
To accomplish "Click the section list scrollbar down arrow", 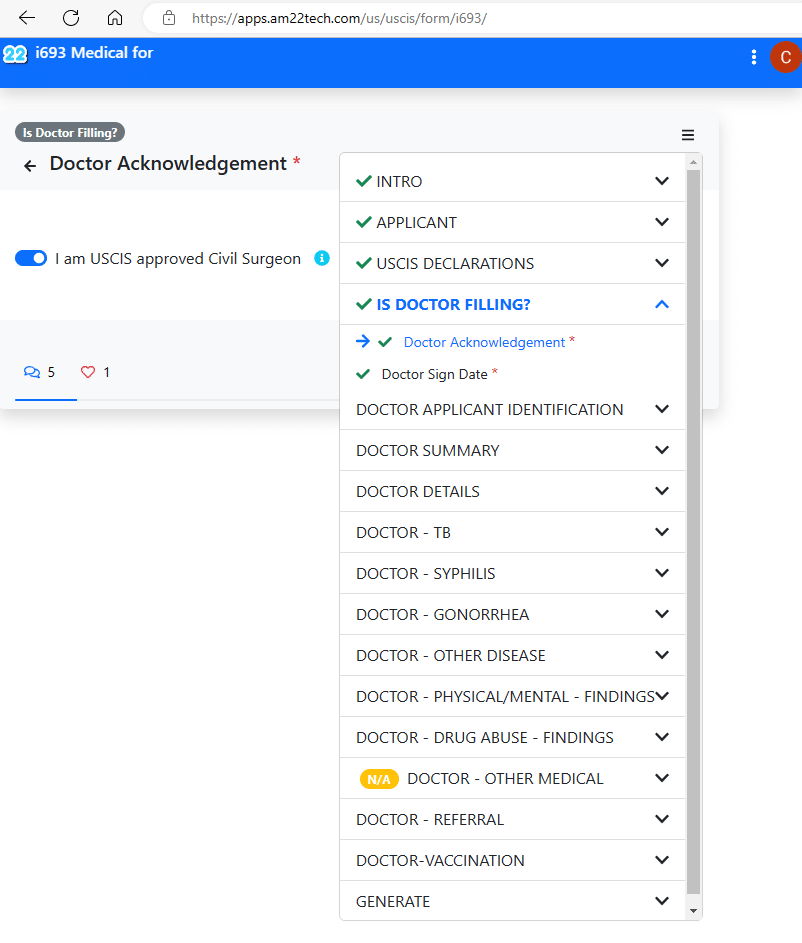I will [694, 911].
